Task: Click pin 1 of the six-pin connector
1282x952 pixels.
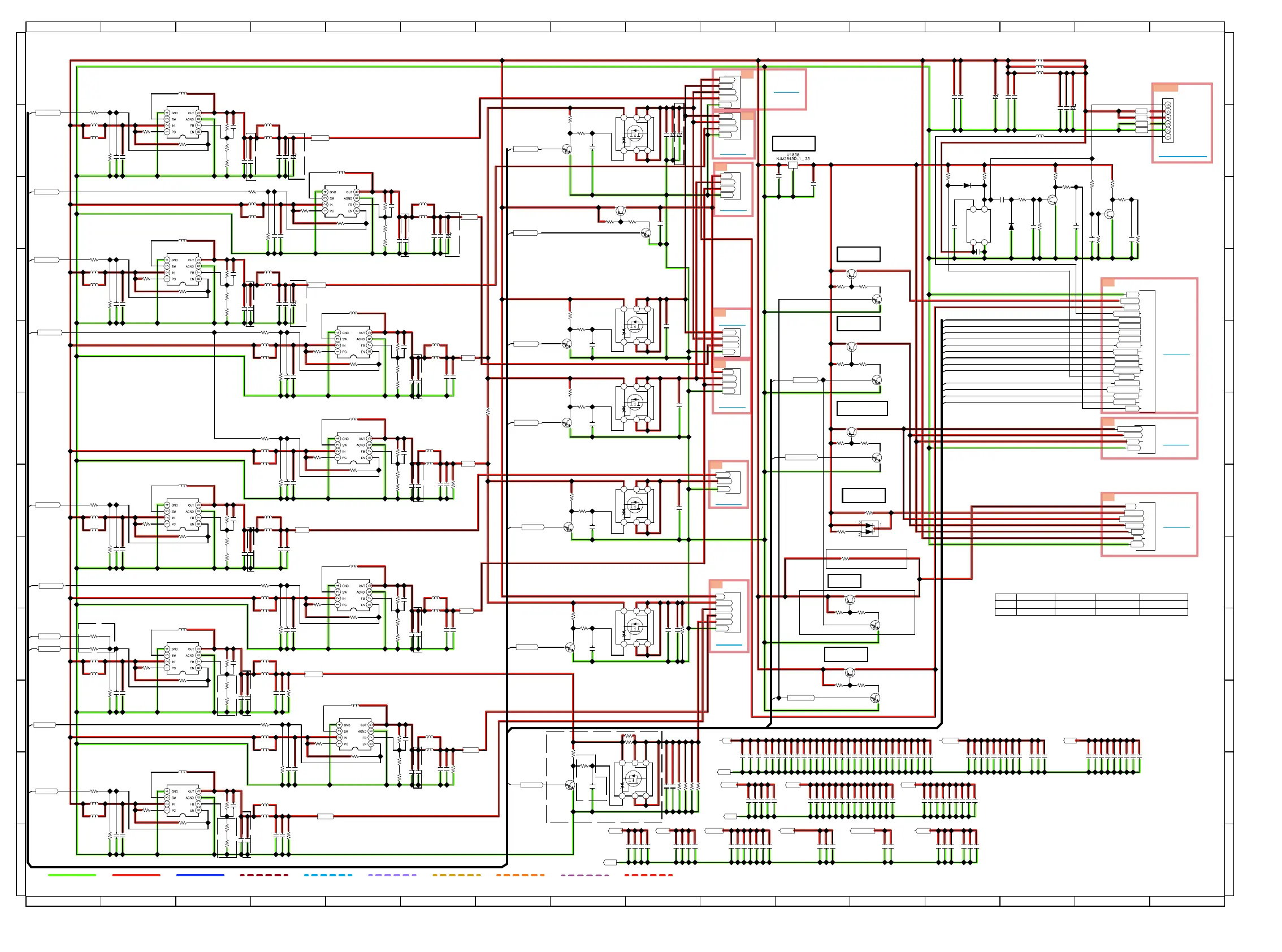Action: [1168, 137]
